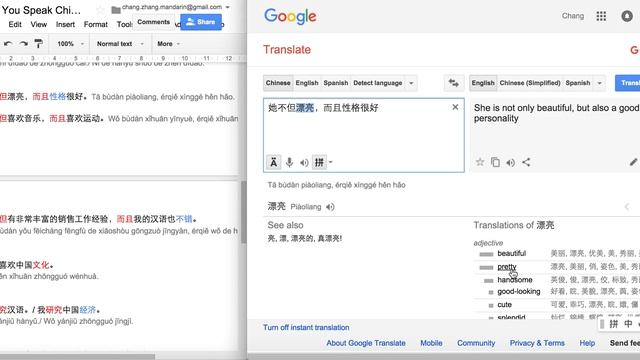Click the translation word 'handsome'
Image resolution: width=640 pixels, height=360 pixels.
(x=515, y=280)
